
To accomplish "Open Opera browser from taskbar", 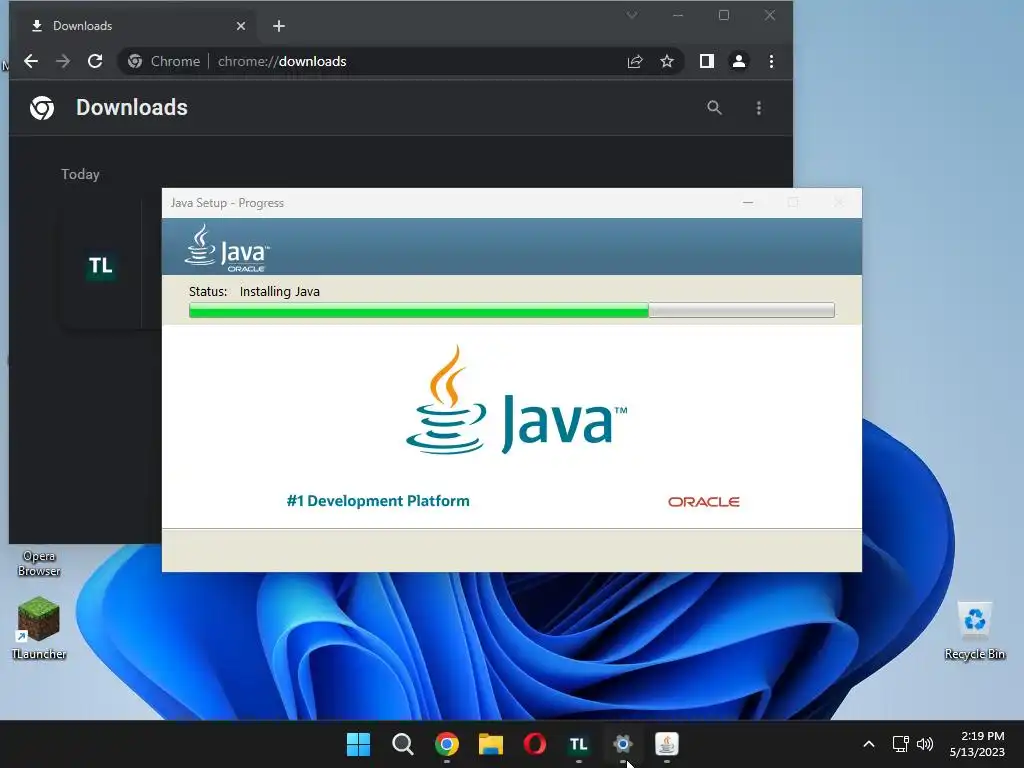I will click(534, 744).
